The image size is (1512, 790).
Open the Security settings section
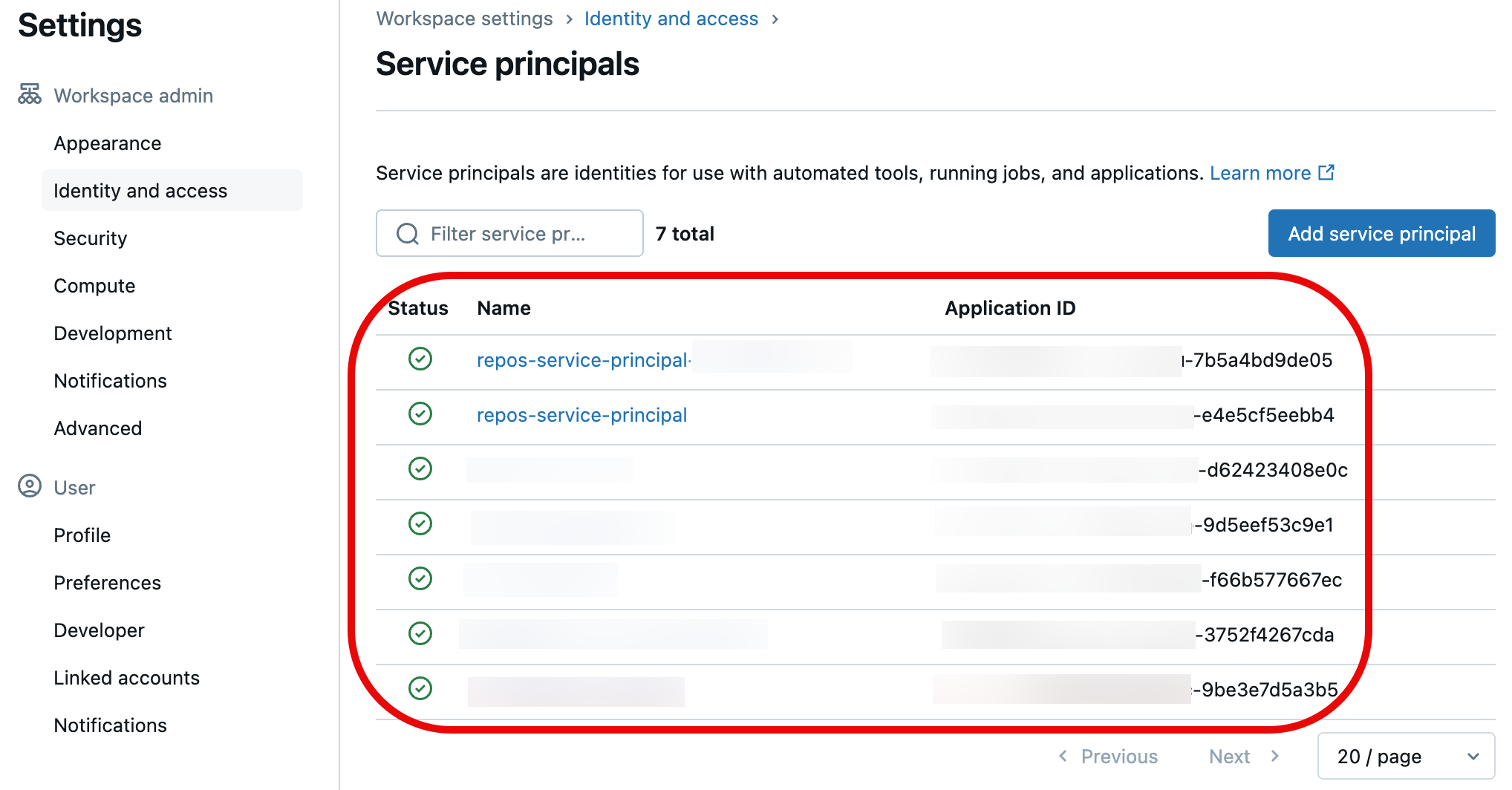tap(91, 238)
